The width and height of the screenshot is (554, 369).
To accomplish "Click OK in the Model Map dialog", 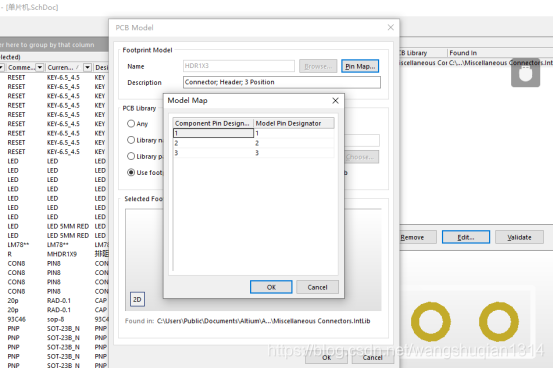I will click(271, 287).
